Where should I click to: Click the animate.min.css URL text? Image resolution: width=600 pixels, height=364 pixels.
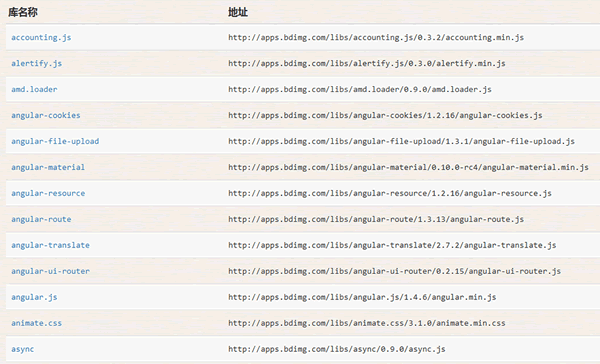[367, 323]
